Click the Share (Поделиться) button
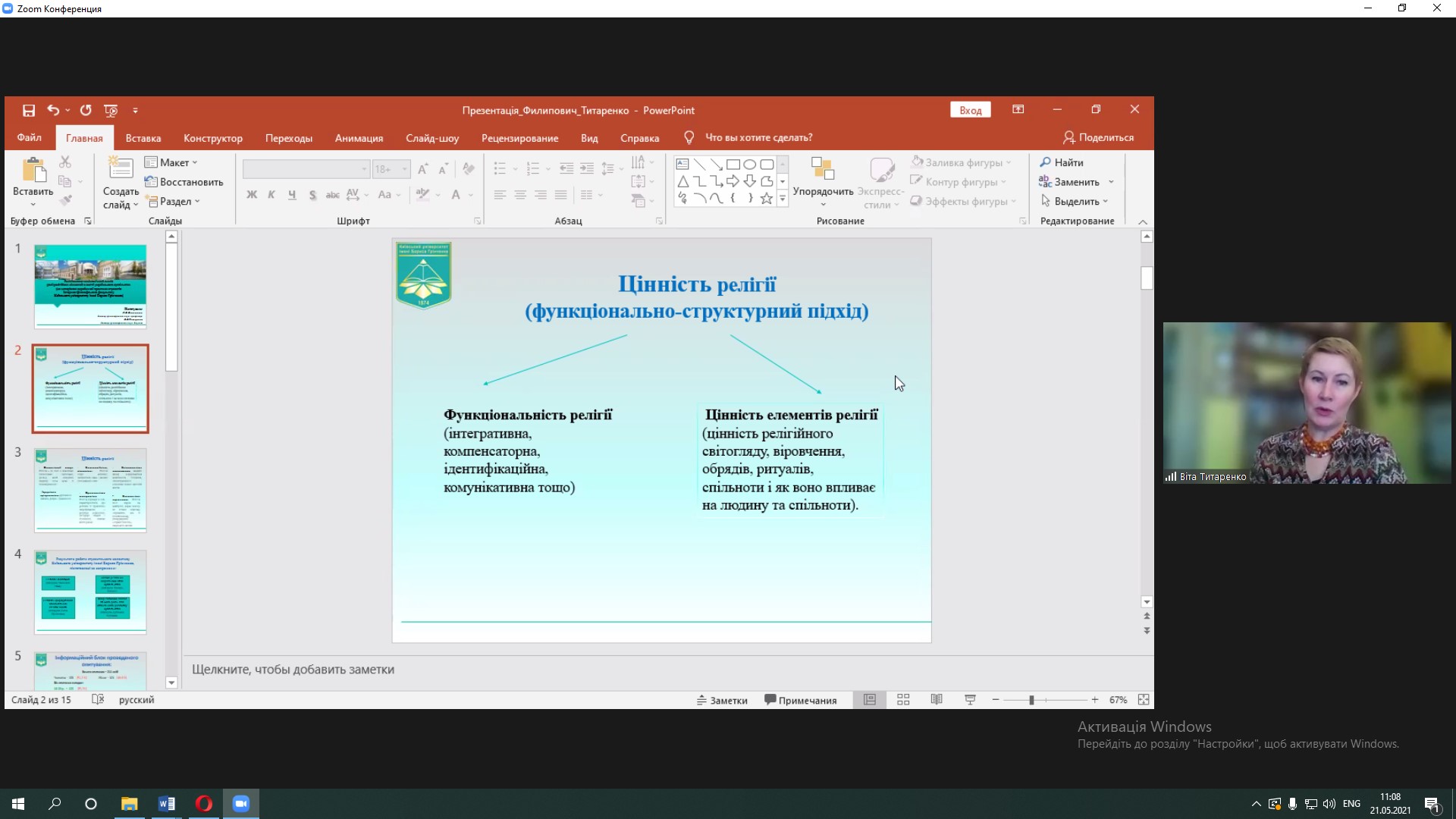The width and height of the screenshot is (1456, 819). 1098,138
